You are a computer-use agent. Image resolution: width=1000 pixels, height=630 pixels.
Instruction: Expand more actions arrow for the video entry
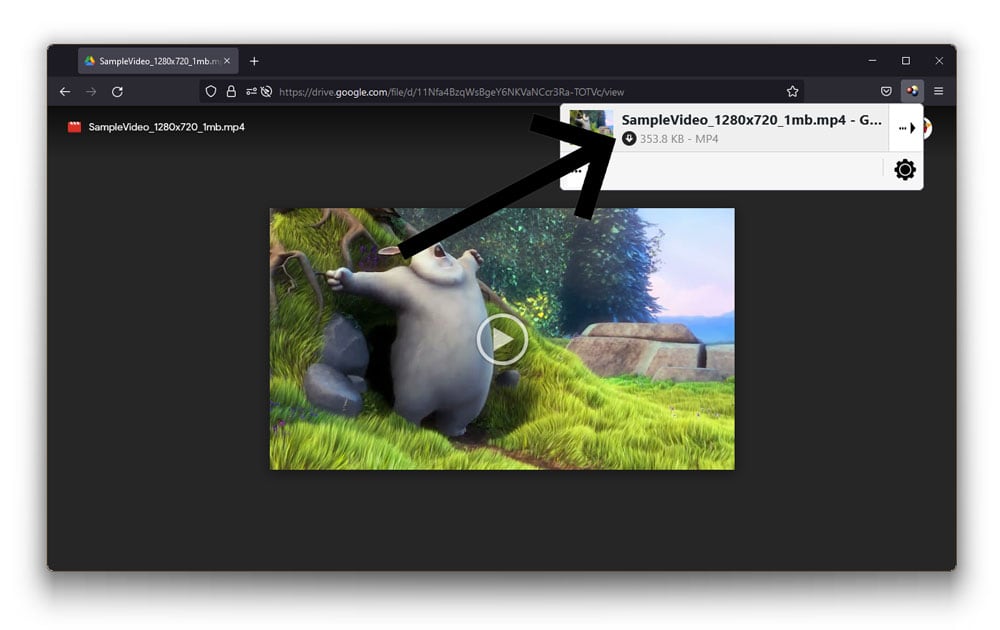[906, 128]
